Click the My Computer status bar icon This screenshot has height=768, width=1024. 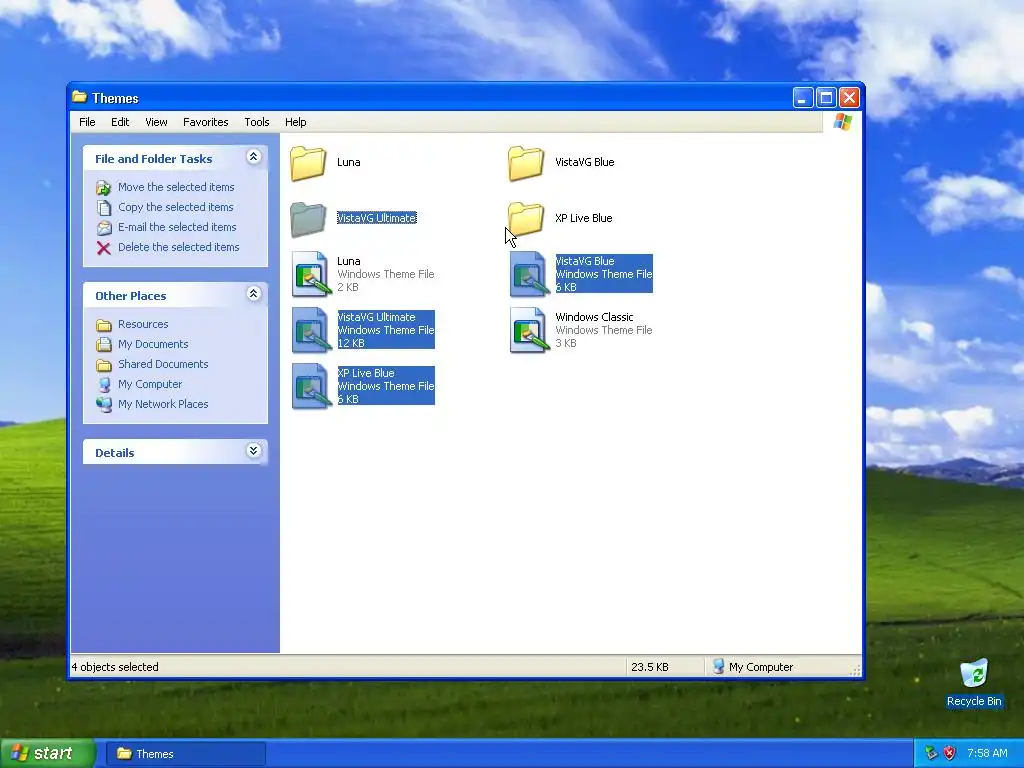coord(718,667)
